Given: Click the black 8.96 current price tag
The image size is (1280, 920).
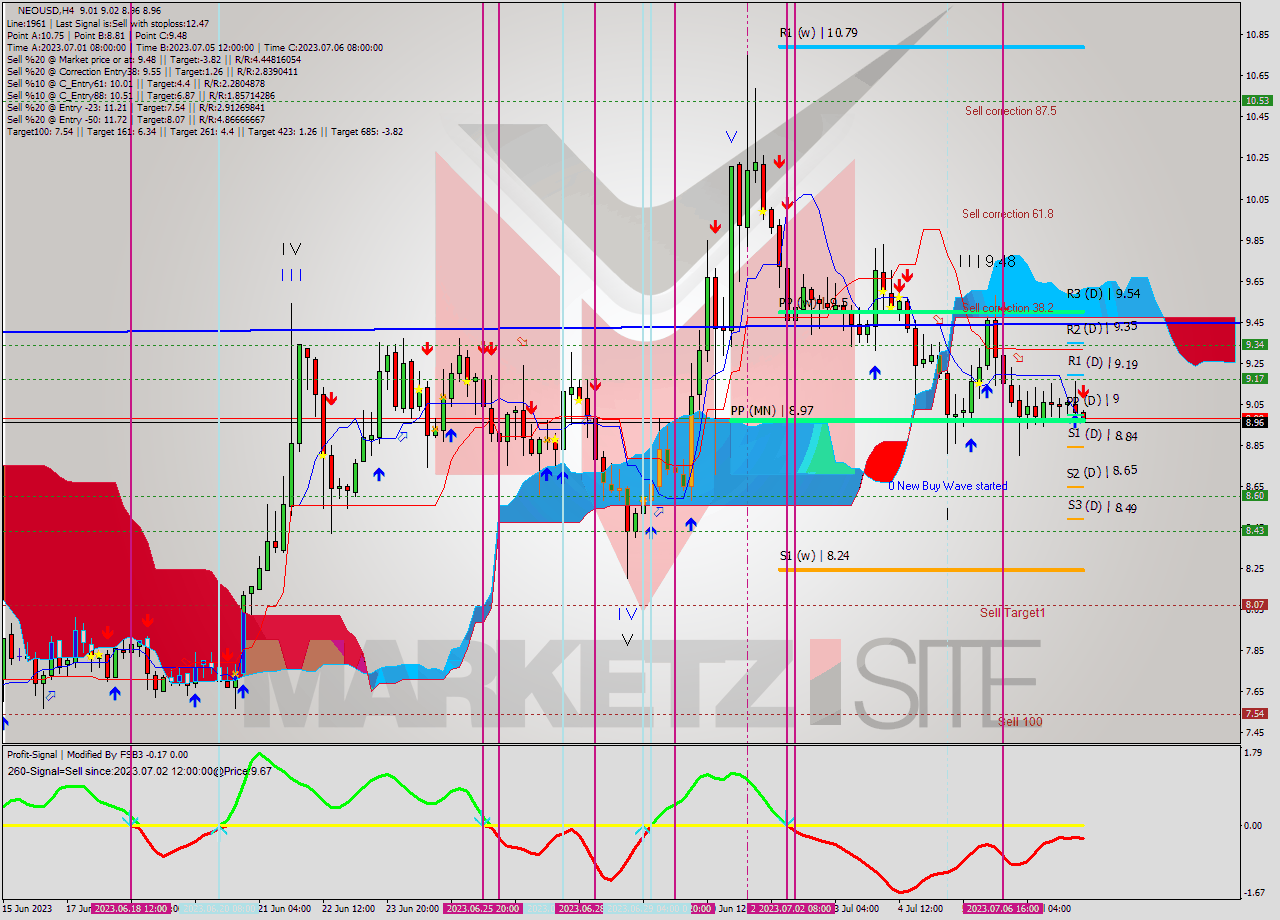Looking at the screenshot, I should point(1256,422).
